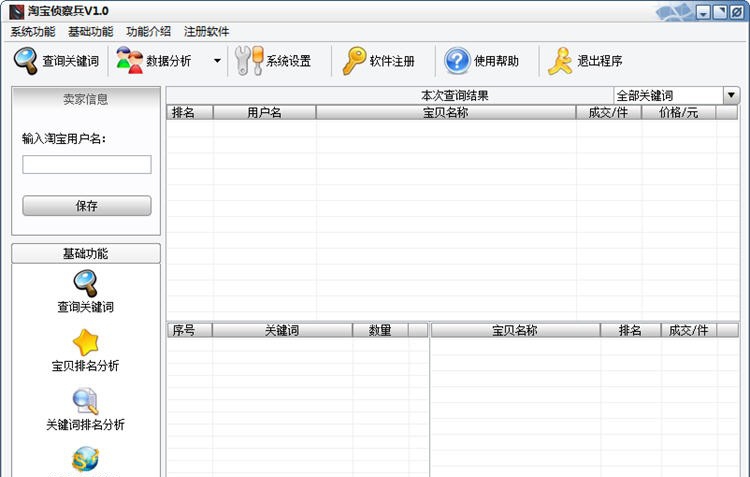Click the 查询关键词 magnifier toolbar icon
This screenshot has height=477, width=750.
tap(26, 61)
